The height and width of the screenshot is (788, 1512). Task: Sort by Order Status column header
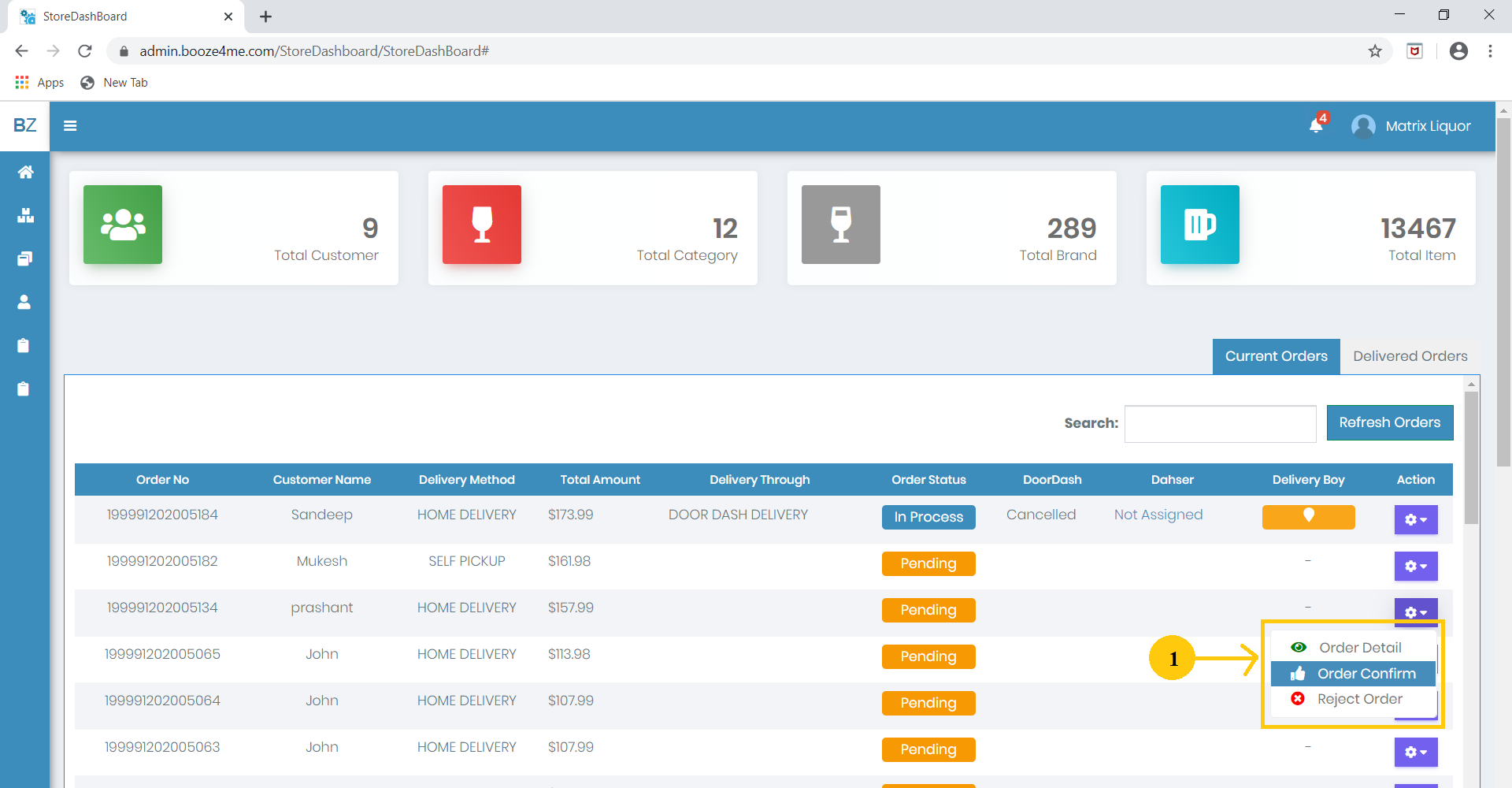928,480
